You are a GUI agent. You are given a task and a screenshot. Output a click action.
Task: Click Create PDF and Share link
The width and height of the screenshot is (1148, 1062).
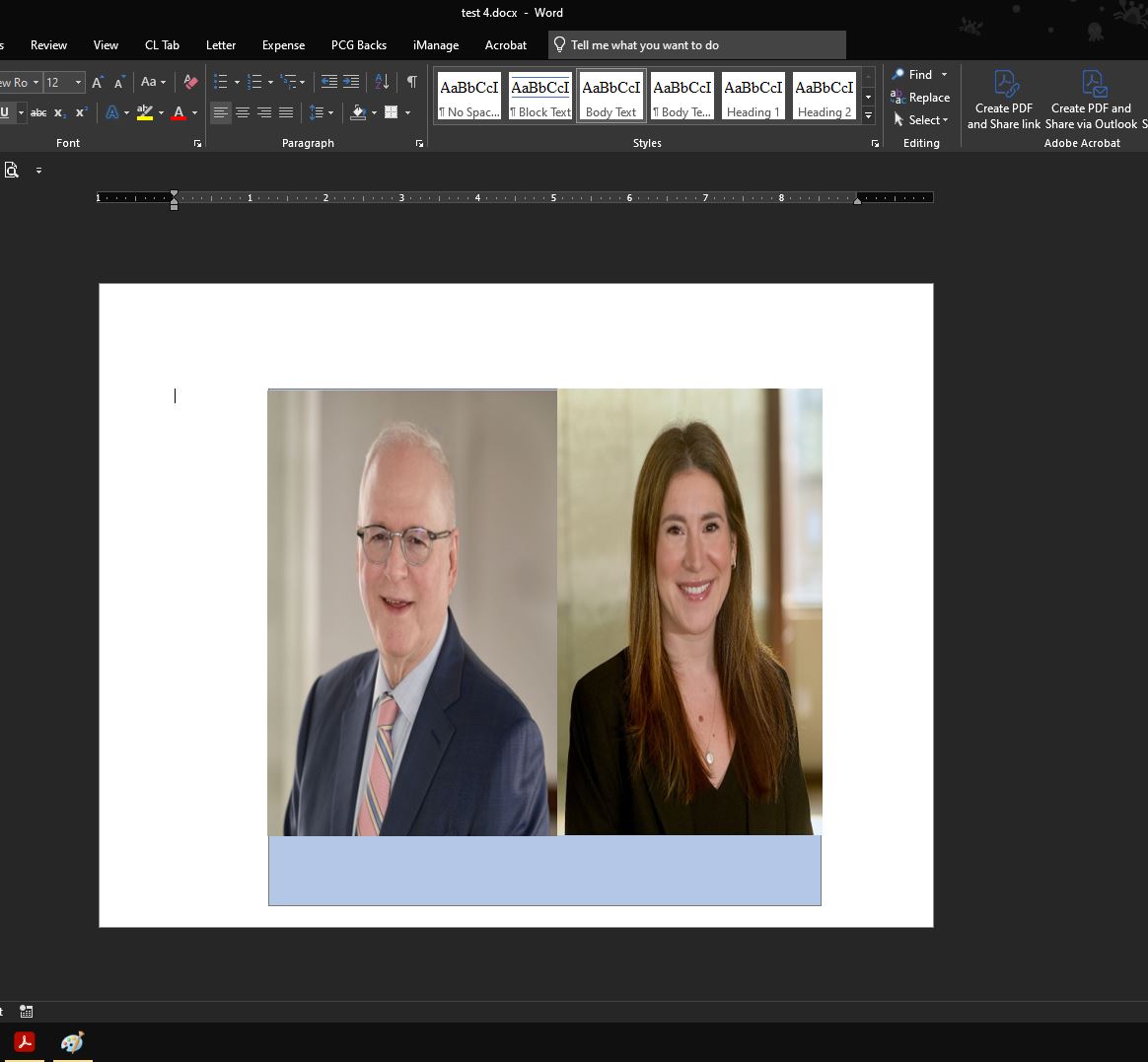[x=1004, y=101]
